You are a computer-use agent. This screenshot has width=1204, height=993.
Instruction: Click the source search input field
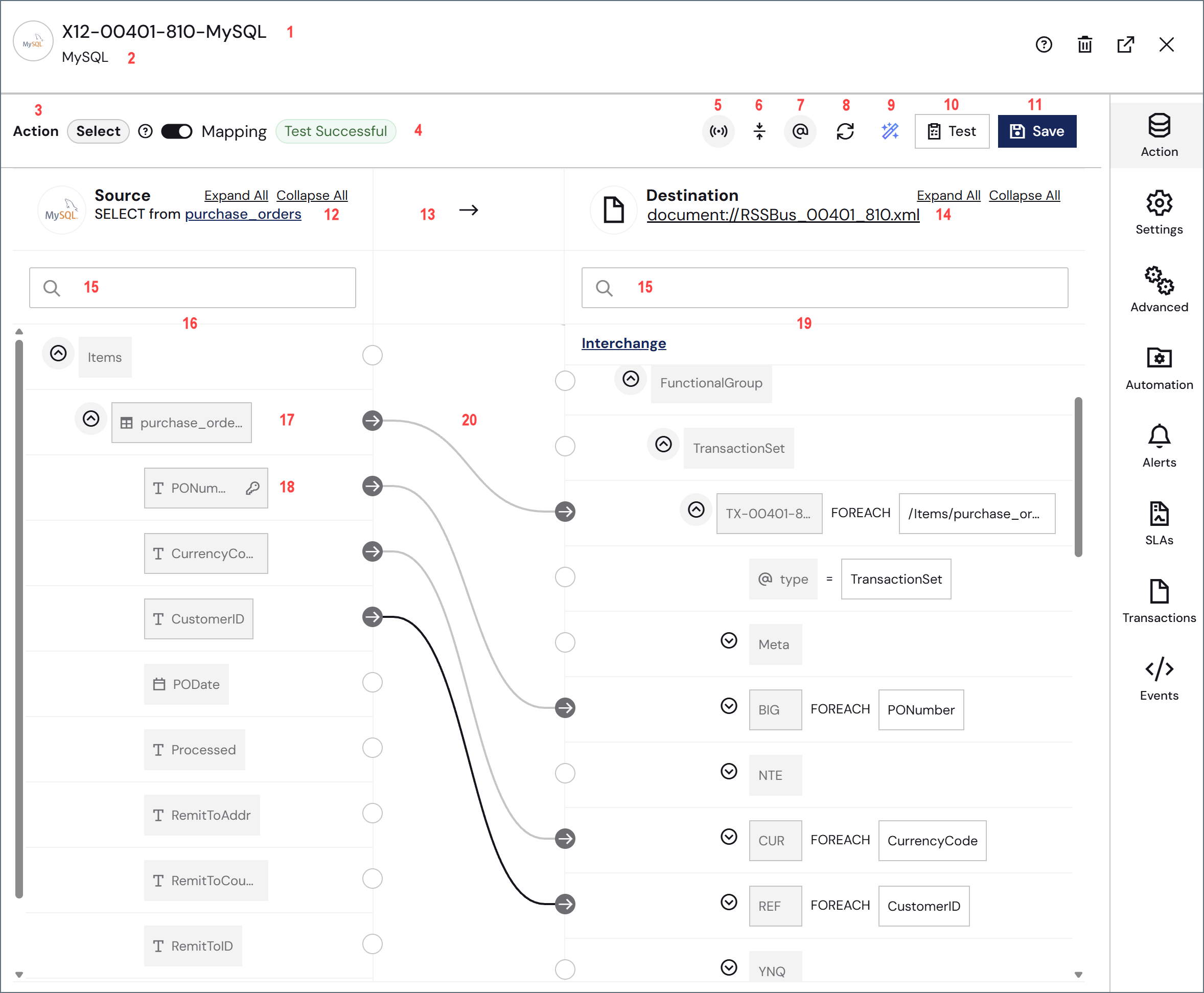point(192,288)
